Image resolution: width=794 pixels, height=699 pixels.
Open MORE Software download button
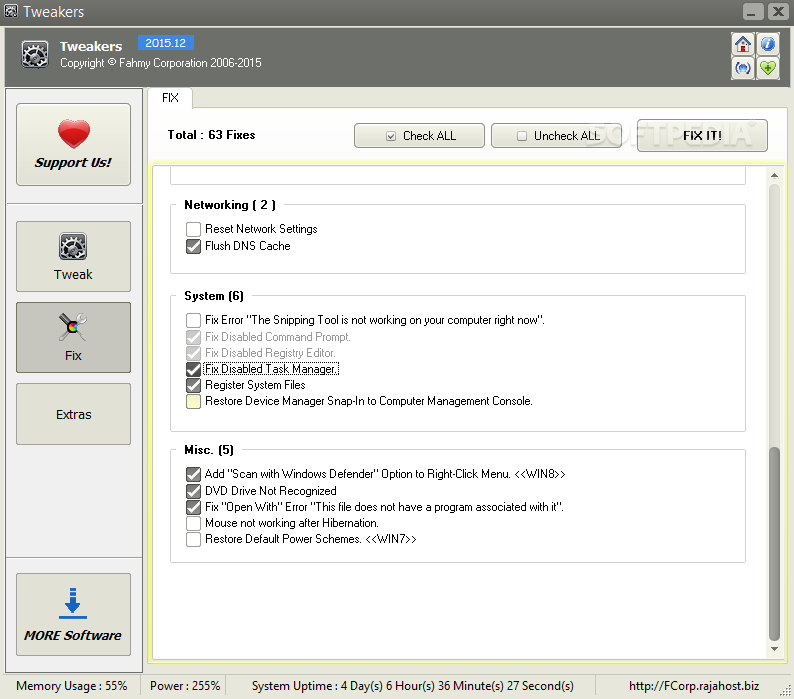pyautogui.click(x=73, y=614)
